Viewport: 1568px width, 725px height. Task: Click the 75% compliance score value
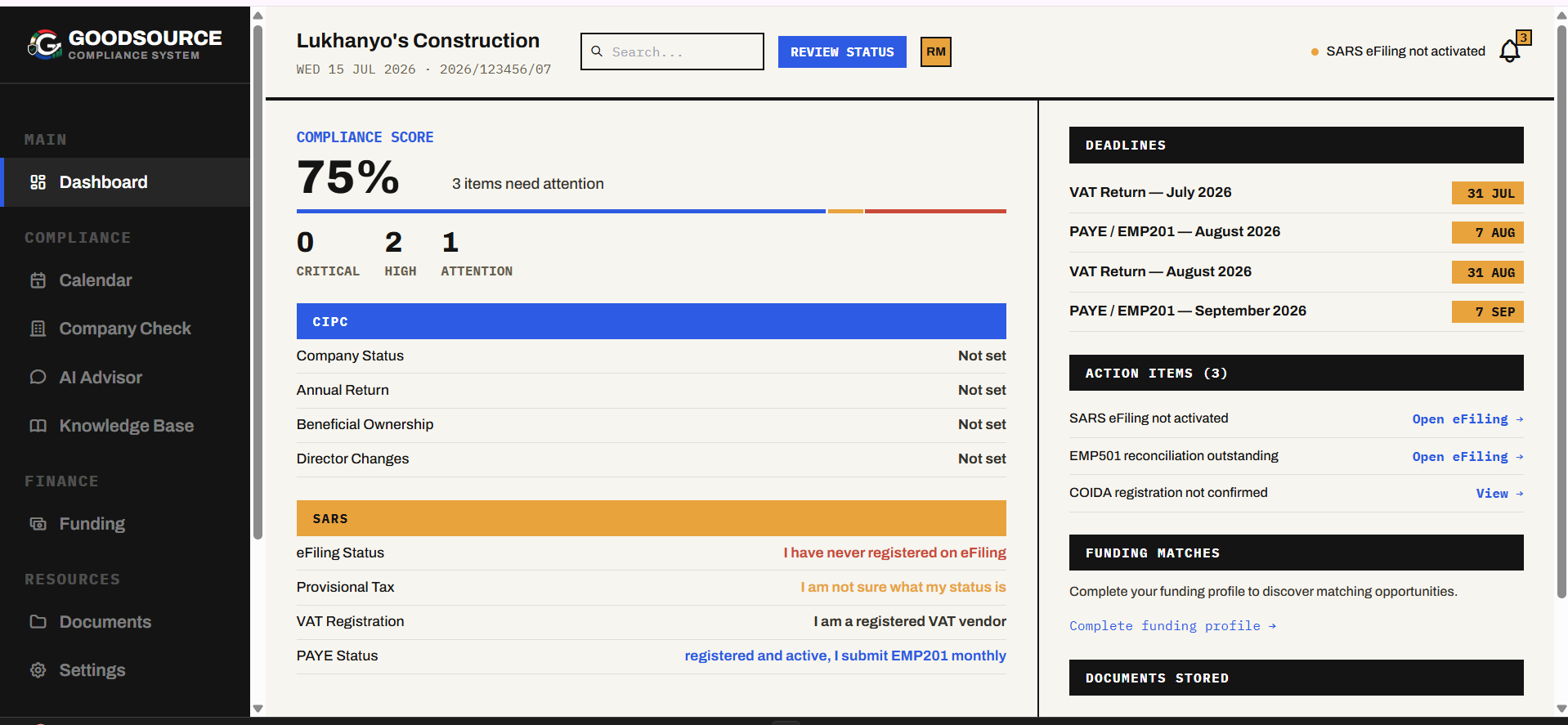point(348,177)
